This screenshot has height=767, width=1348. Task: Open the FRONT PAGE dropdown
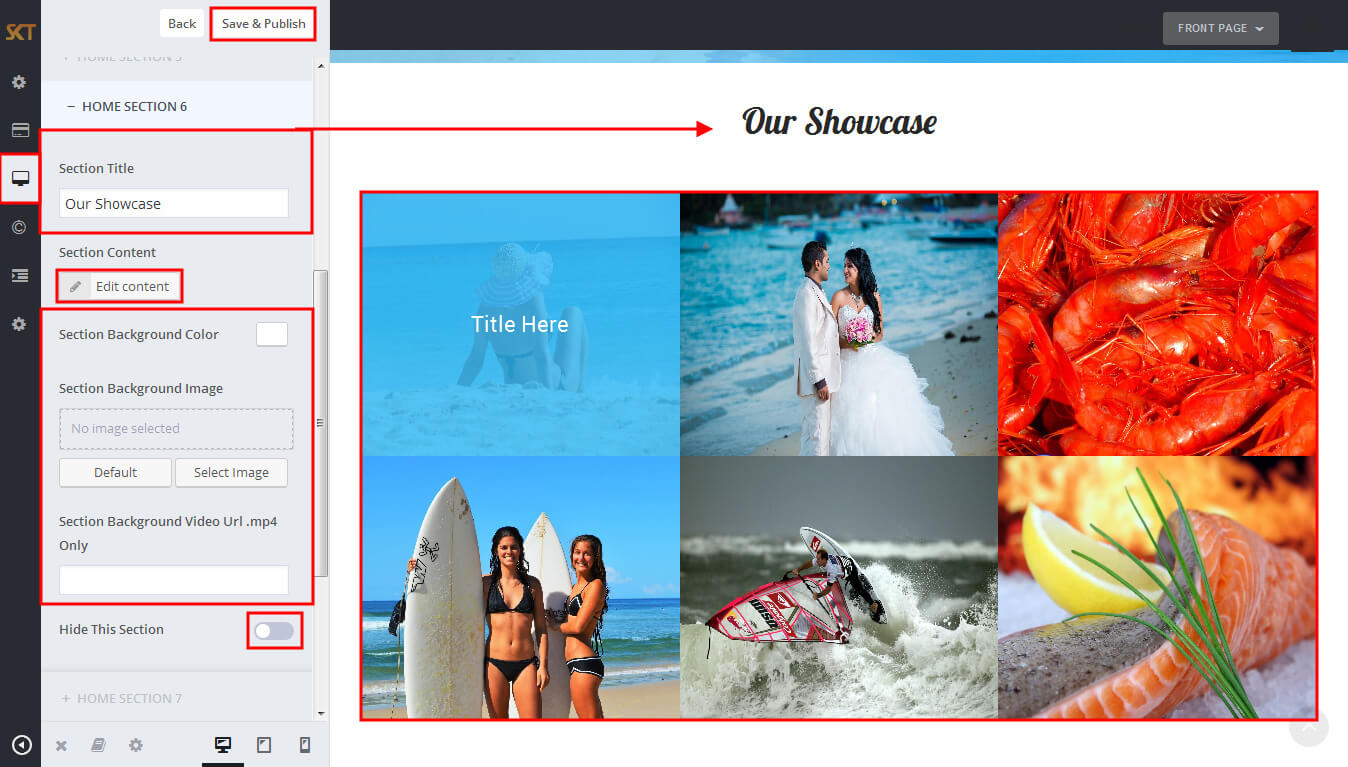1220,28
